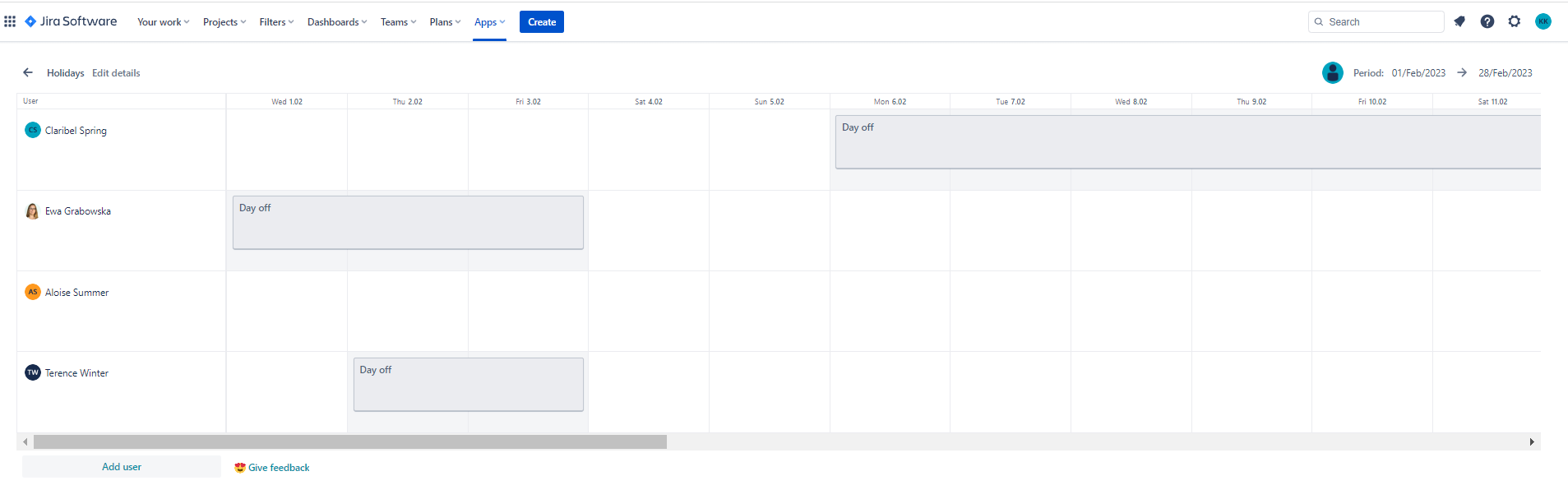Click Aloise Summer's AS avatar
The height and width of the screenshot is (499, 1568).
click(33, 292)
